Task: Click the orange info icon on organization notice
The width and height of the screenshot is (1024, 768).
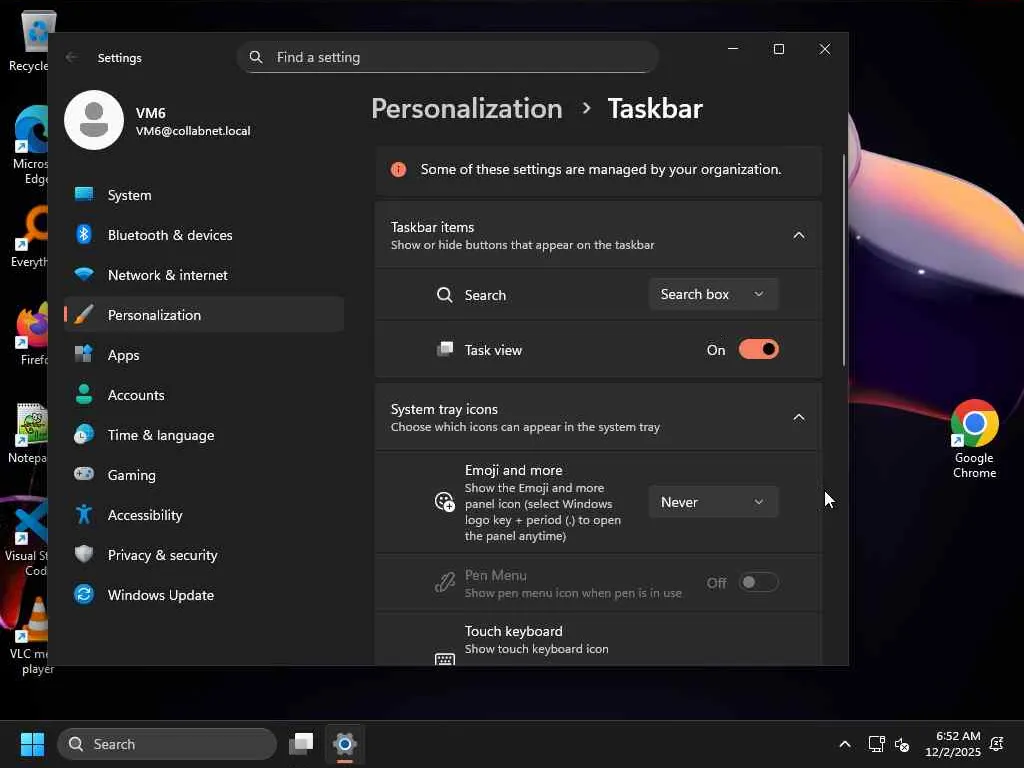Action: click(x=398, y=170)
